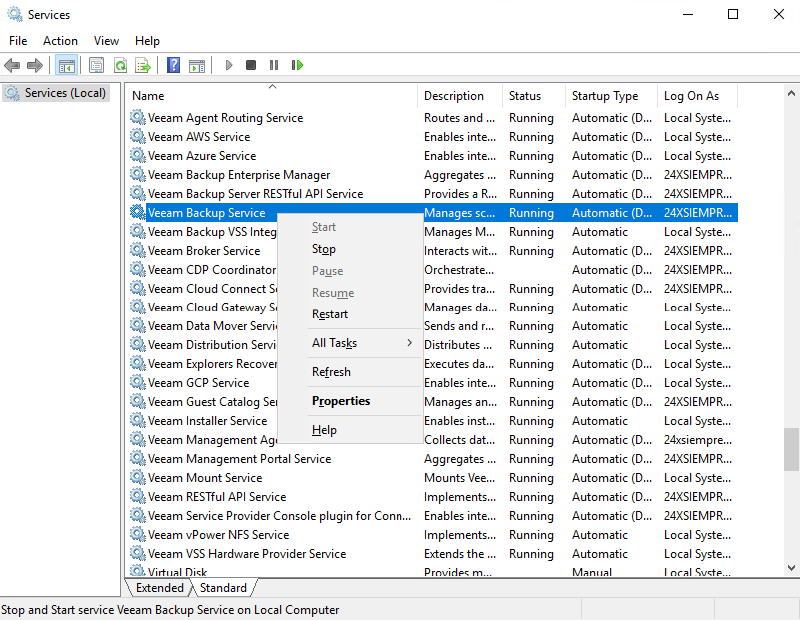Click gear icon for Veeam Installer Service
800x620 pixels.
[137, 420]
